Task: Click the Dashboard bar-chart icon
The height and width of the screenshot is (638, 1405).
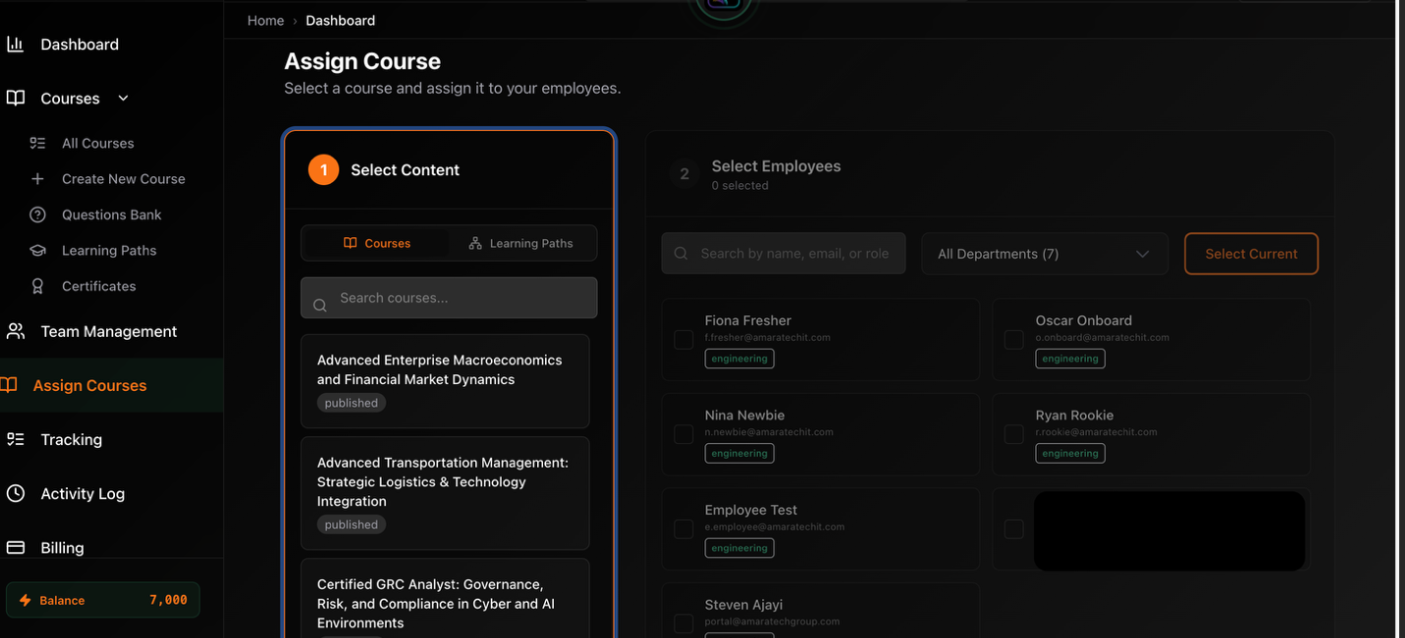Action: coord(15,44)
